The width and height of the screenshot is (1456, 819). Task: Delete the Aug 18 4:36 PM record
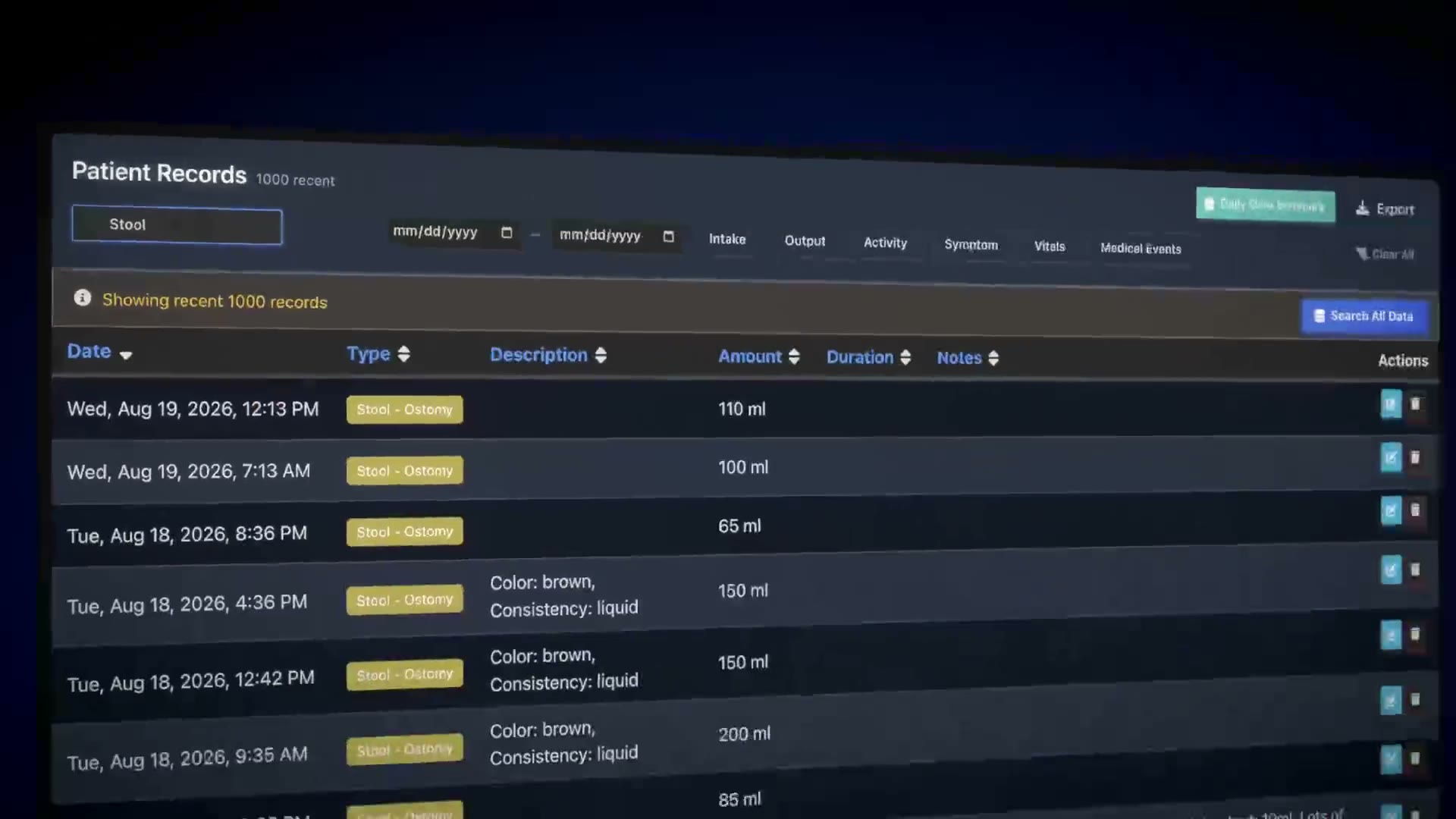(1415, 570)
